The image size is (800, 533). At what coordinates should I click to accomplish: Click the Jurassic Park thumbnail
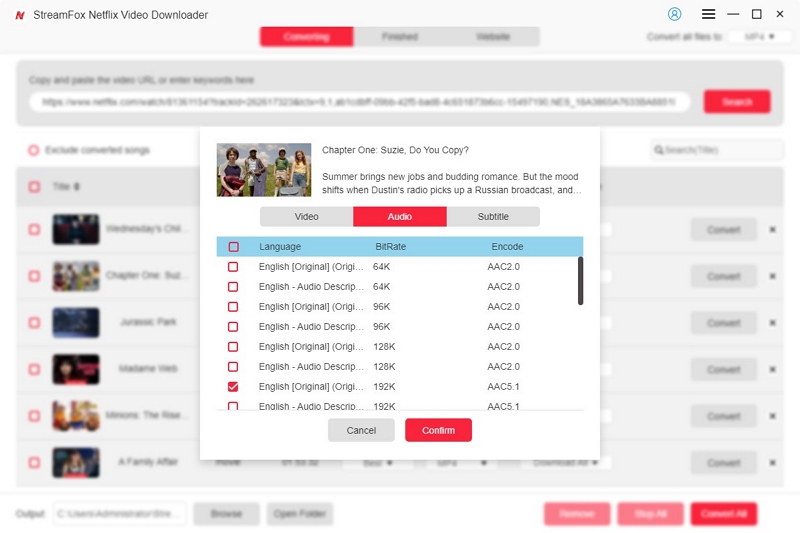pos(76,323)
